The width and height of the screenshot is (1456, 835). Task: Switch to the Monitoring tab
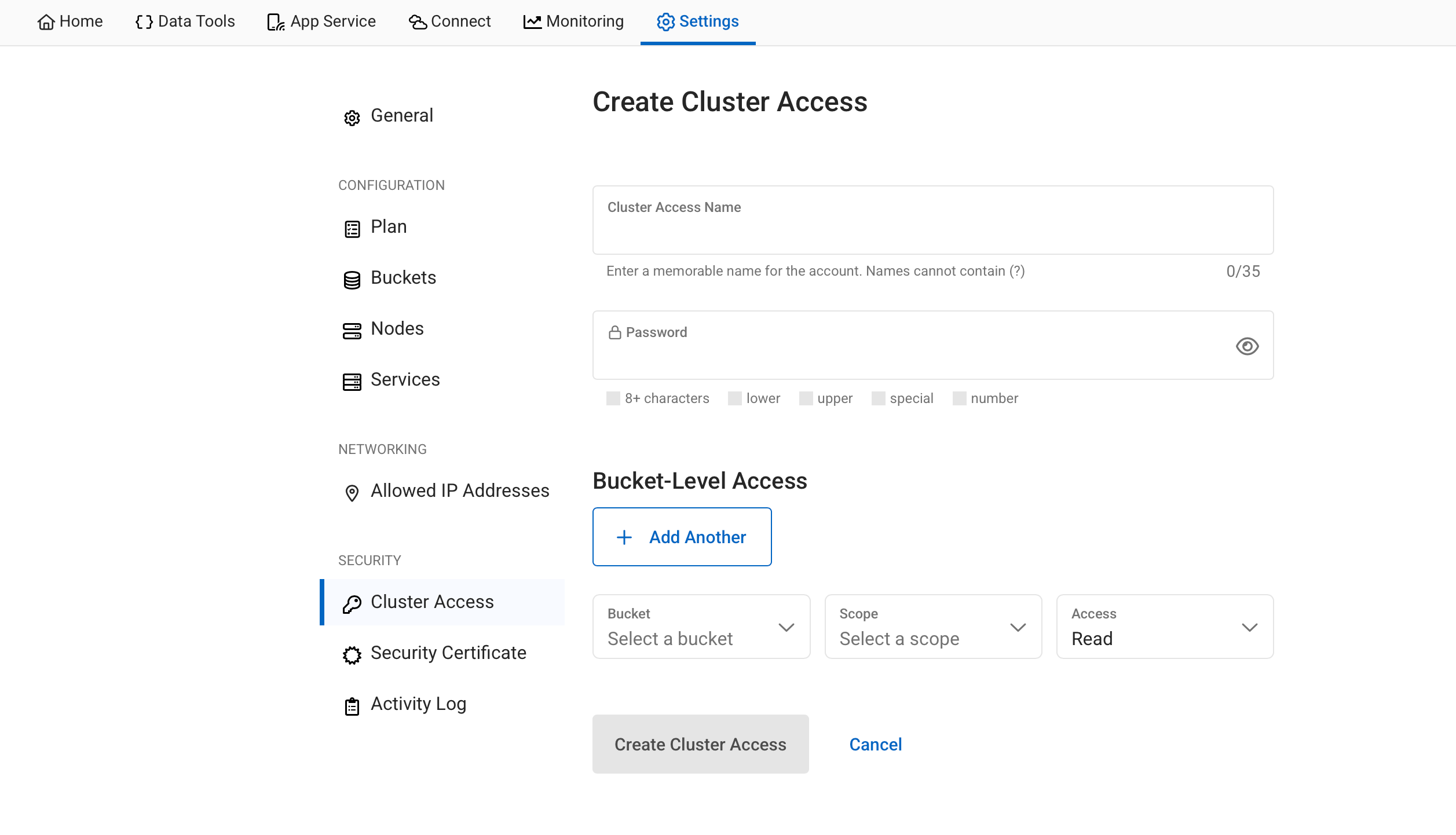[x=573, y=22]
